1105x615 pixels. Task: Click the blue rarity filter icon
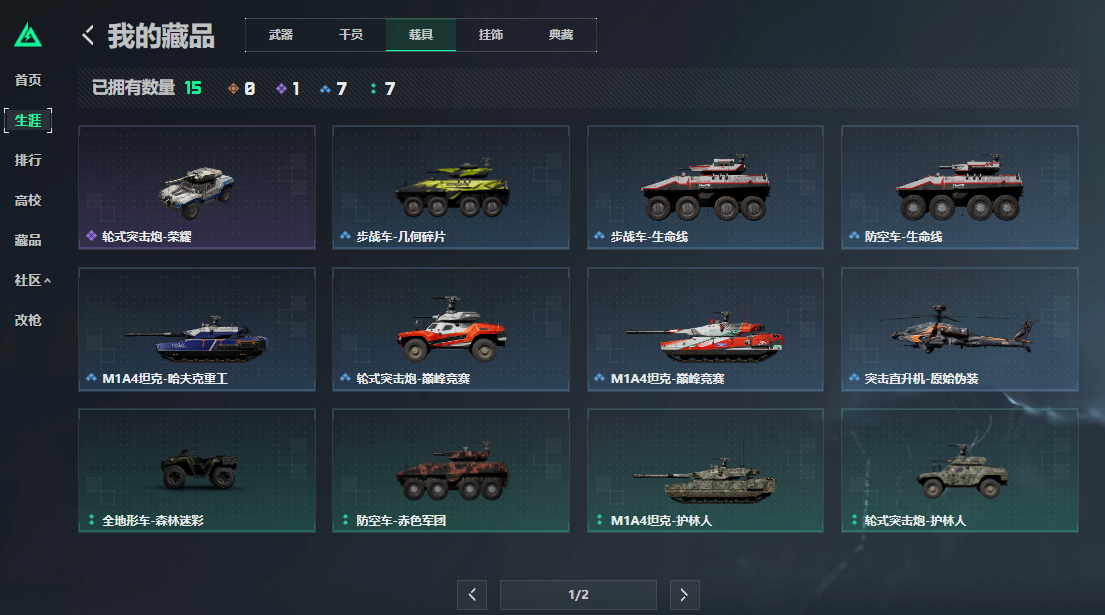click(325, 89)
